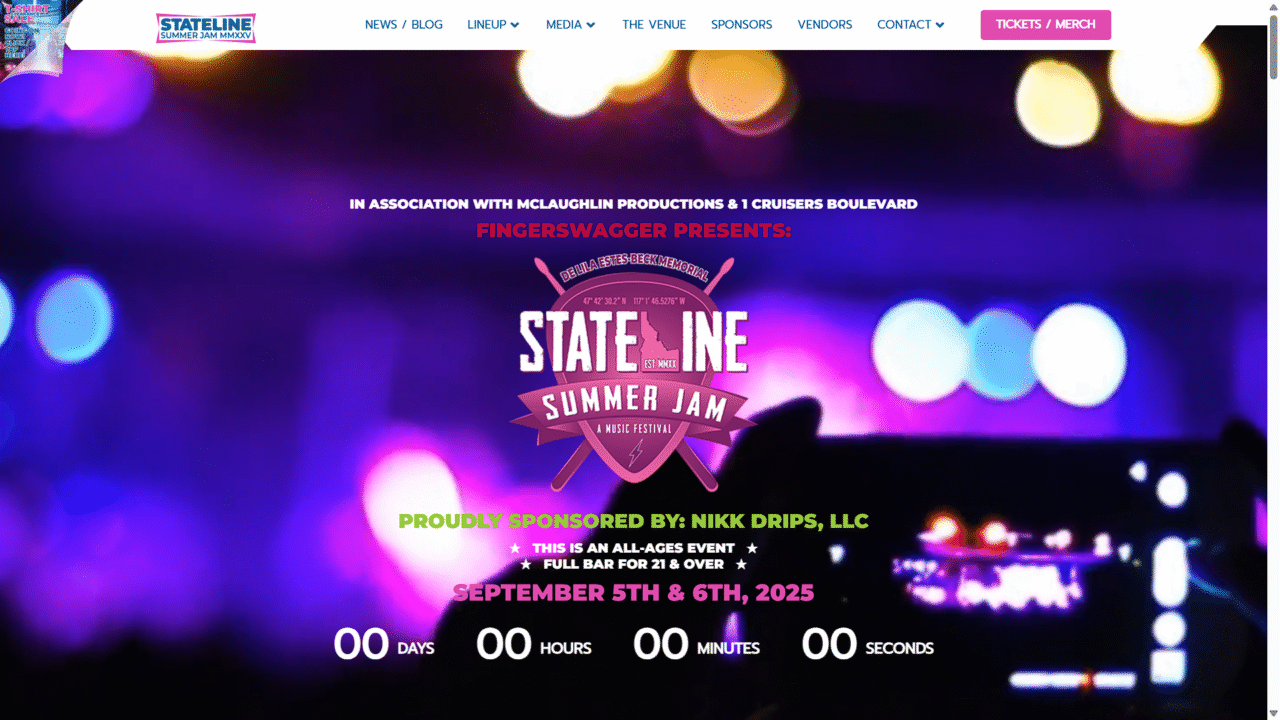Click the scrollbar down arrow

pos(1273,713)
